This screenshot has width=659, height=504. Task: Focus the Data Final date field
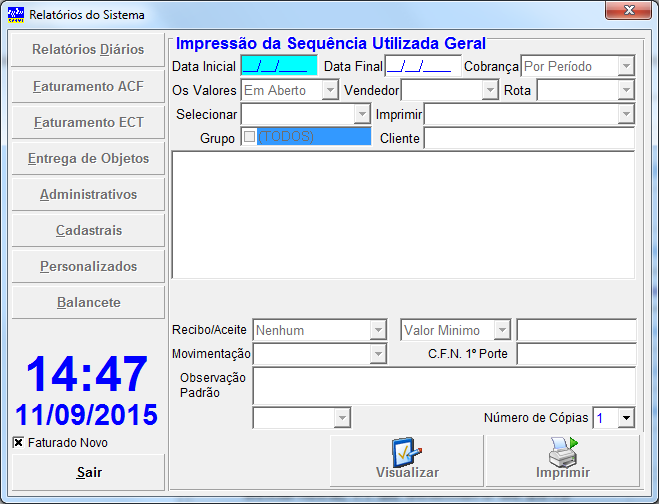coord(423,66)
